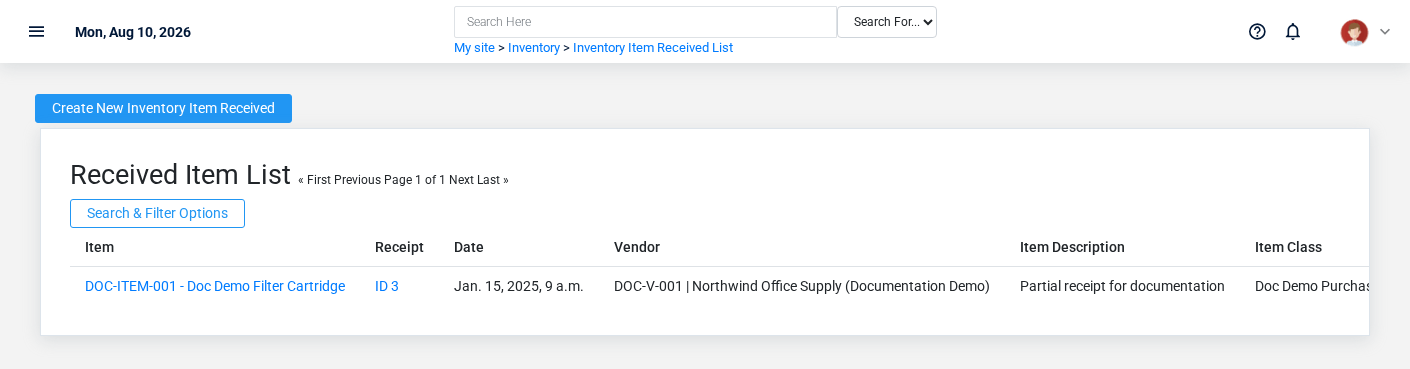1410x369 pixels.
Task: Select the Jan. 15, 2025, 9 a.m. date cell
Action: point(519,286)
